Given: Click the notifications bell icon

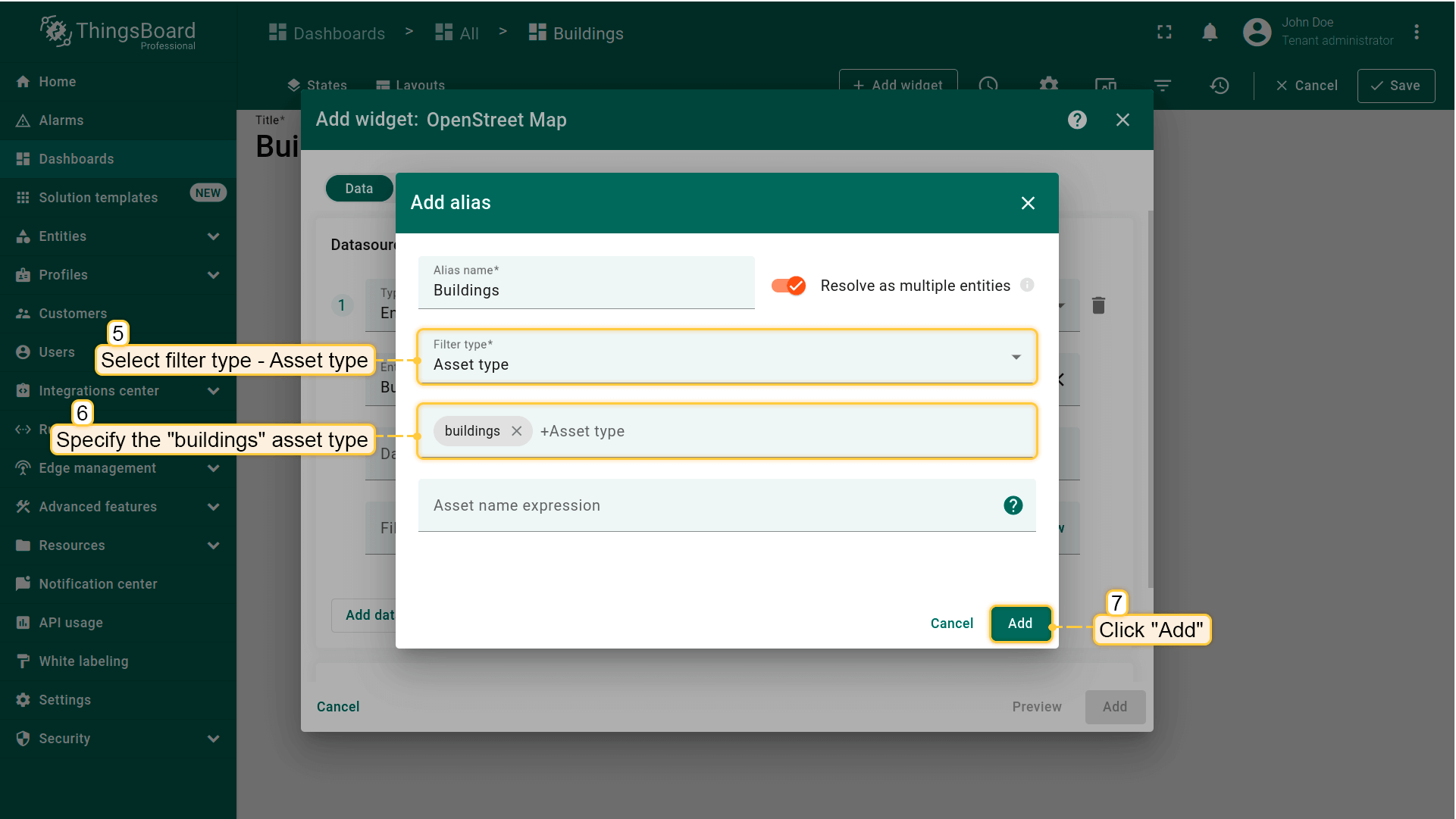Looking at the screenshot, I should pos(1210,33).
